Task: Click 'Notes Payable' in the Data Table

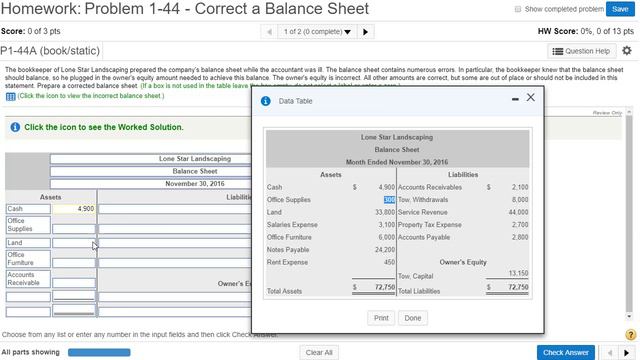Action: (288, 250)
